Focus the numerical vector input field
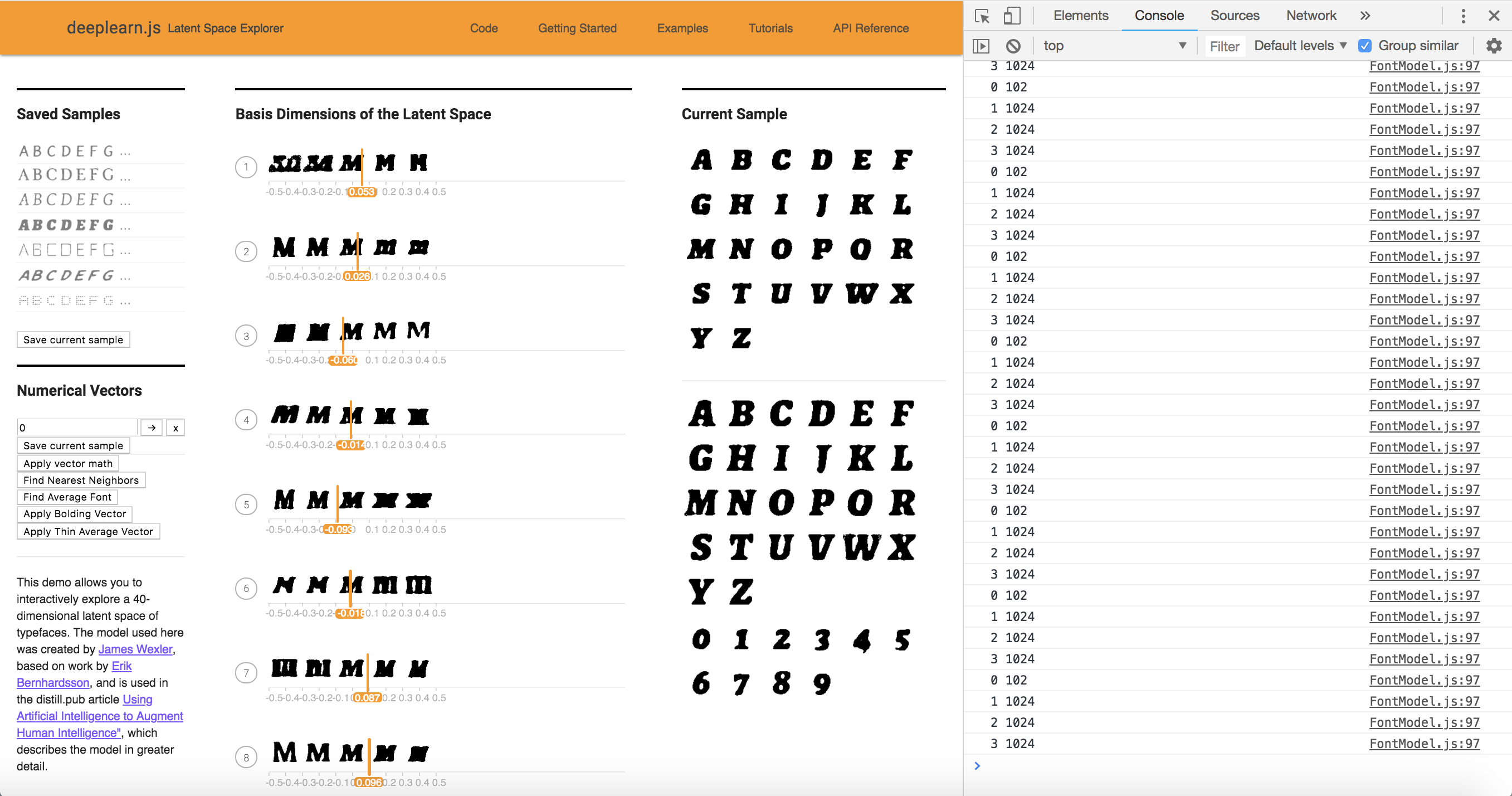 [x=77, y=428]
